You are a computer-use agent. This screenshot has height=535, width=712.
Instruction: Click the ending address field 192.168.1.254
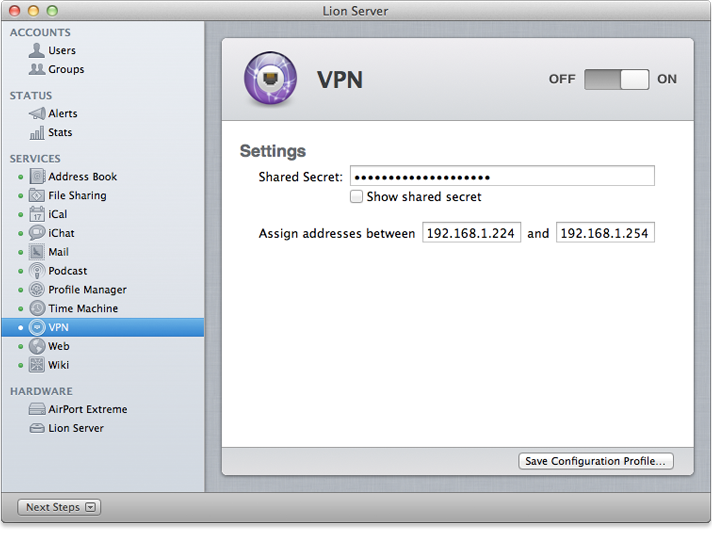coord(605,233)
